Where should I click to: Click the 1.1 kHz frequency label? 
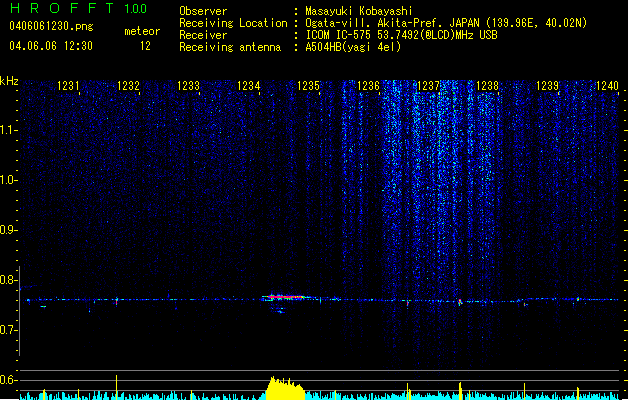[x=8, y=130]
